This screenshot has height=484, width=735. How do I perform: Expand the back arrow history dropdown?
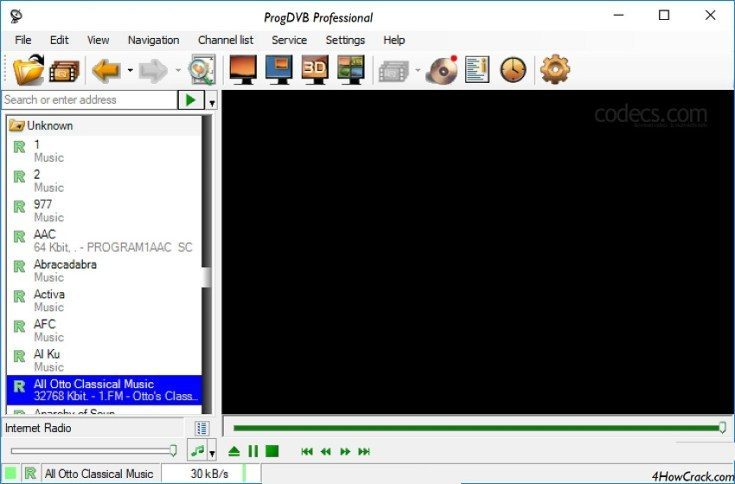(130, 71)
